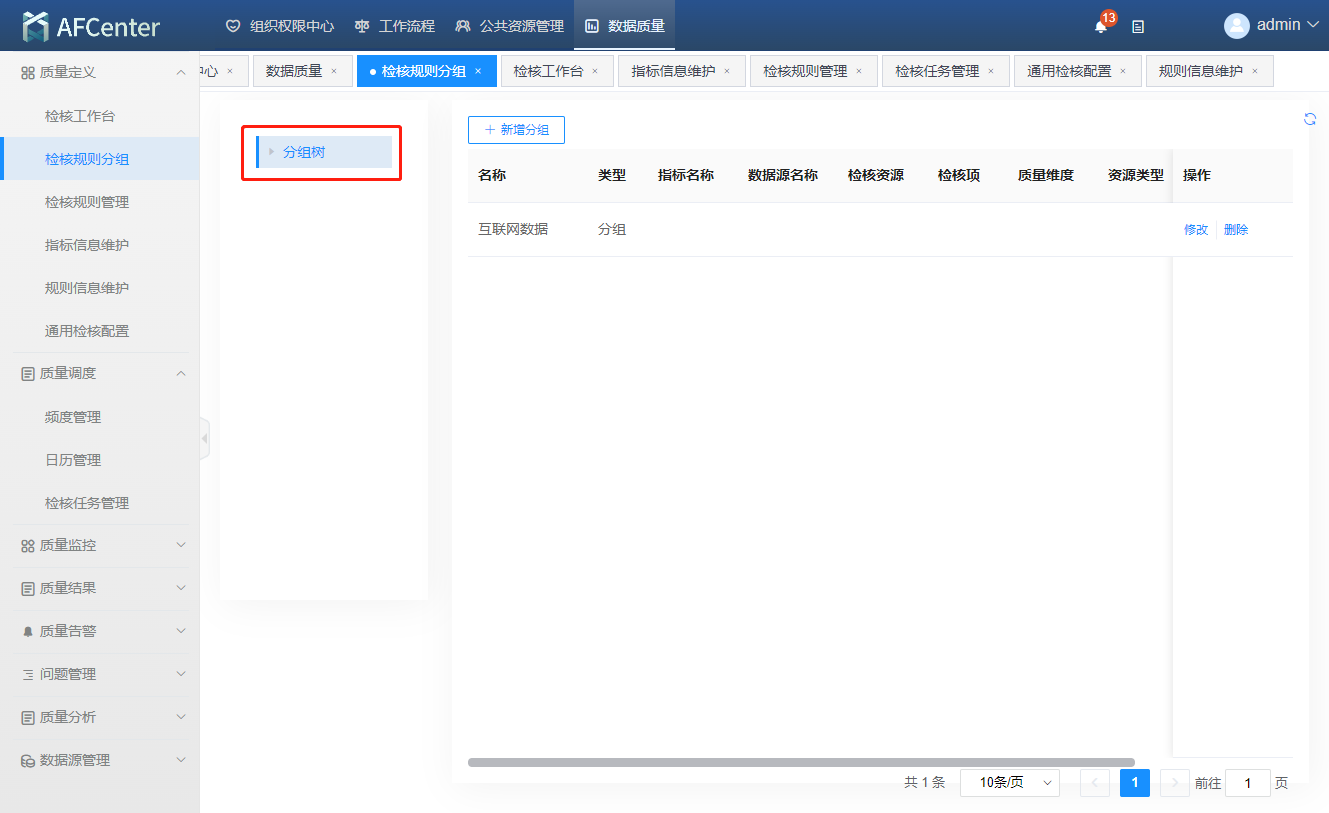Click 删除 link for 互联网数据 row
This screenshot has height=813, width=1329.
click(x=1236, y=230)
